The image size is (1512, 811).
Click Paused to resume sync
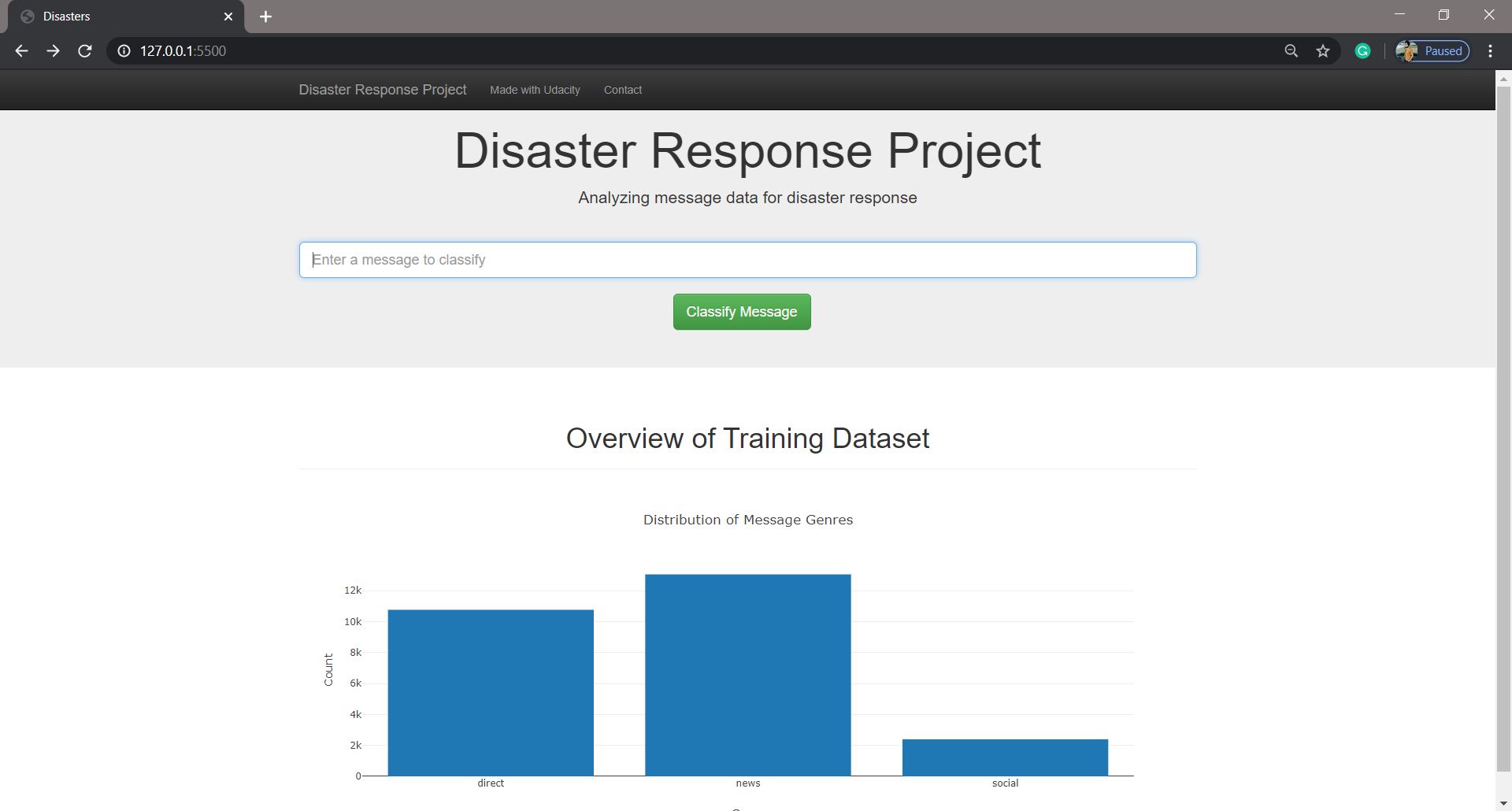pyautogui.click(x=1443, y=50)
